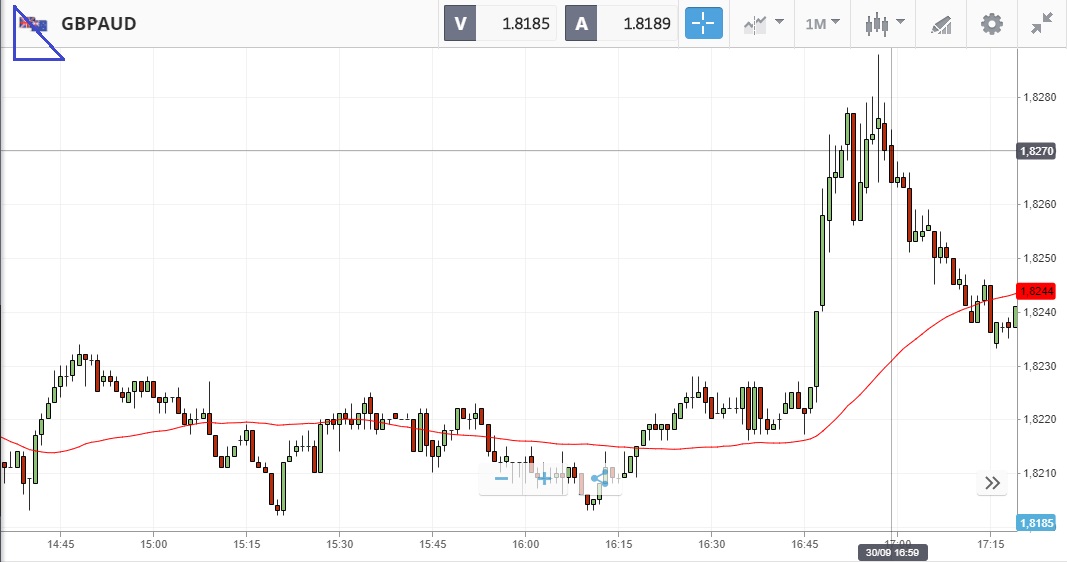
Task: Click the GBPAUD symbol name
Action: click(x=99, y=24)
